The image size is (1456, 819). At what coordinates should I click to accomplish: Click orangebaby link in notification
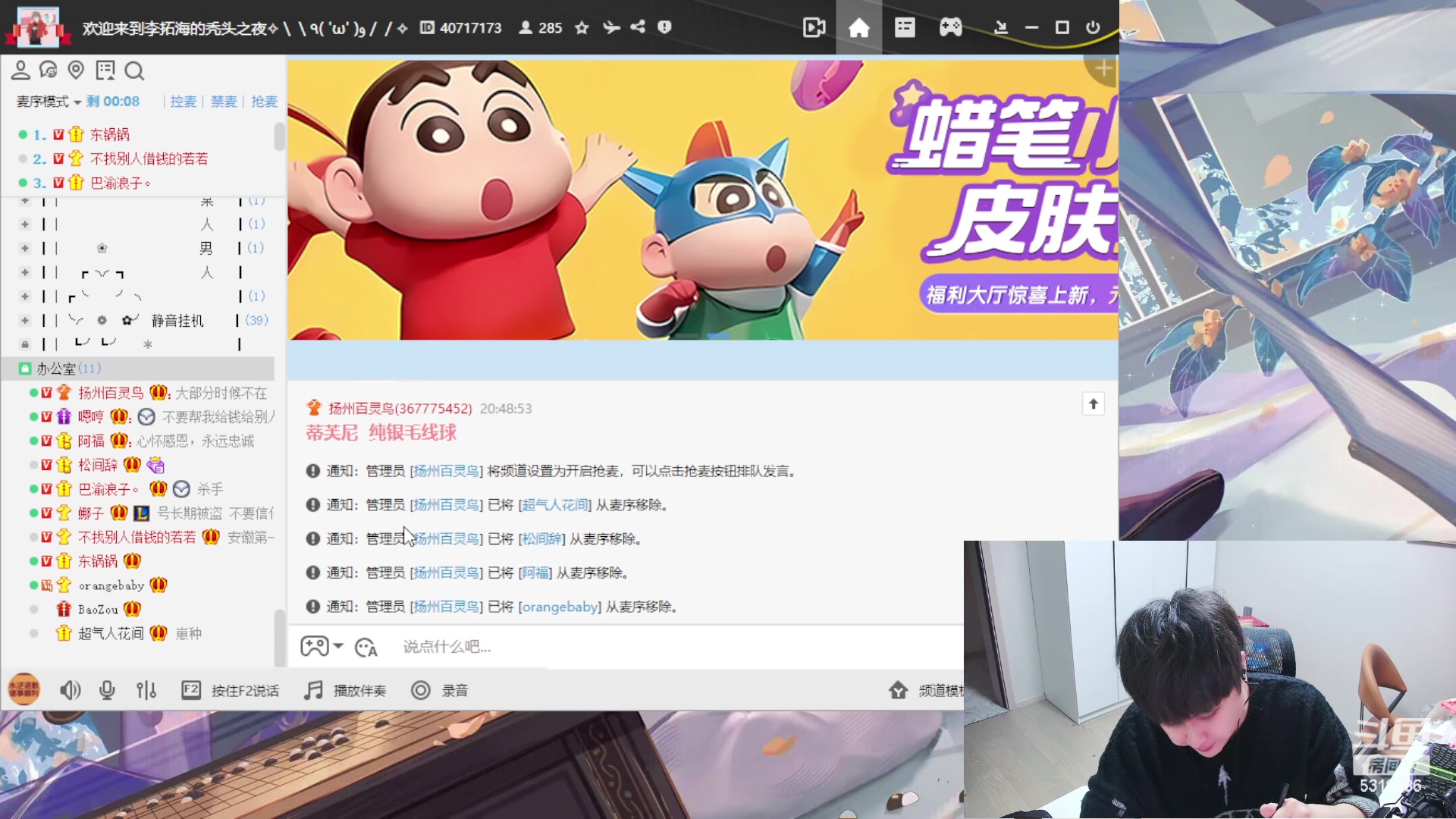coord(560,607)
